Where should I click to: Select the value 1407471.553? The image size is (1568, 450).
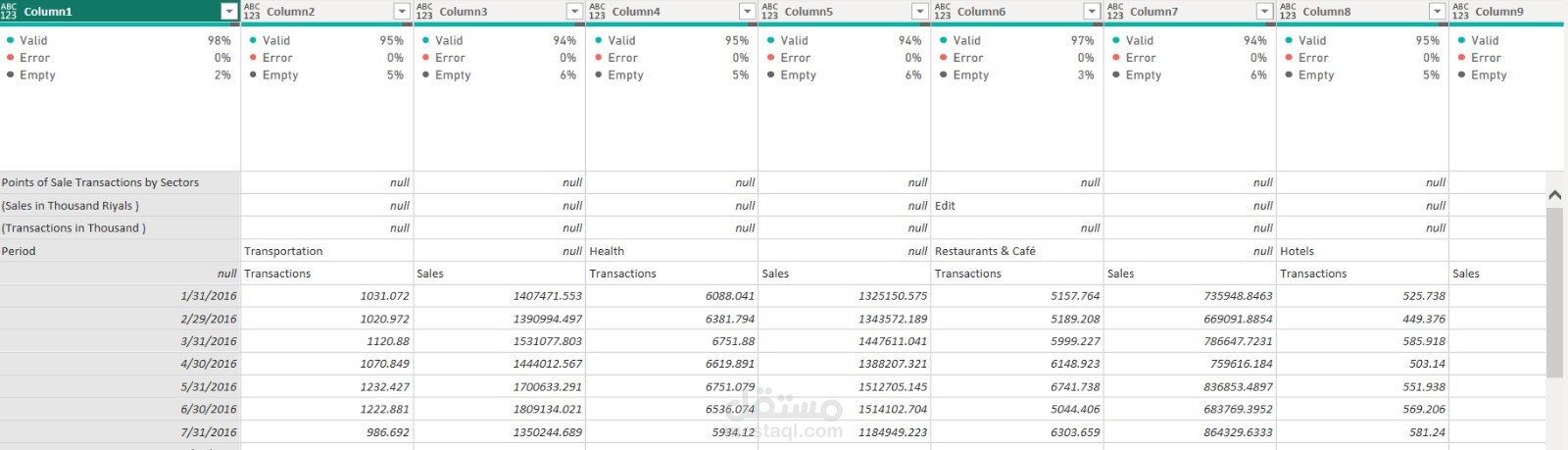point(500,295)
